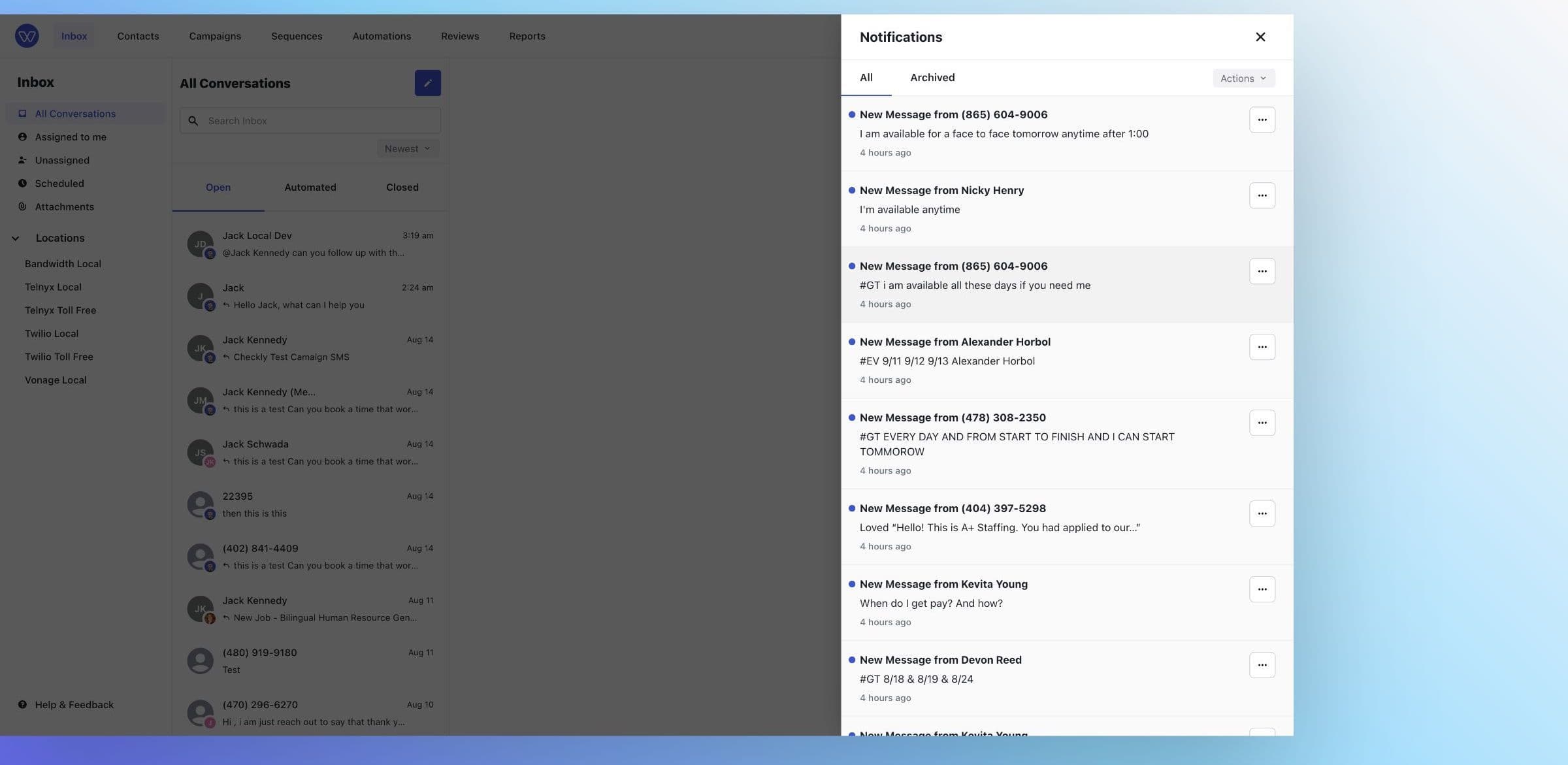Viewport: 1568px width, 765px height.
Task: Open the Newest sort dropdown
Action: pyautogui.click(x=407, y=148)
